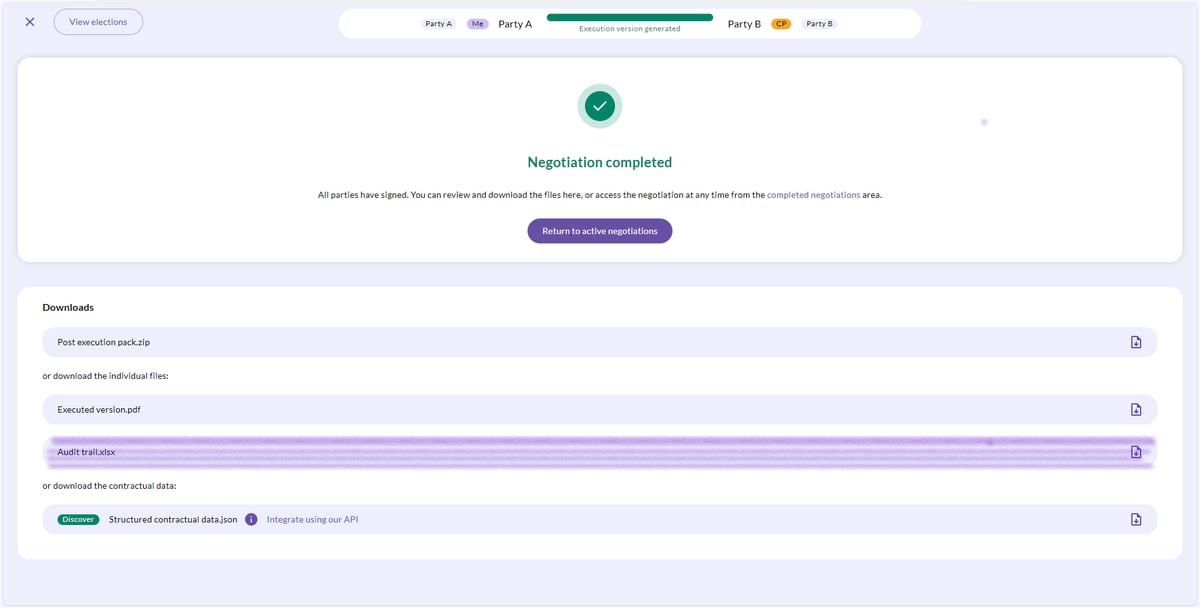
Task: Select the Post execution pack.zip row
Action: click(600, 342)
